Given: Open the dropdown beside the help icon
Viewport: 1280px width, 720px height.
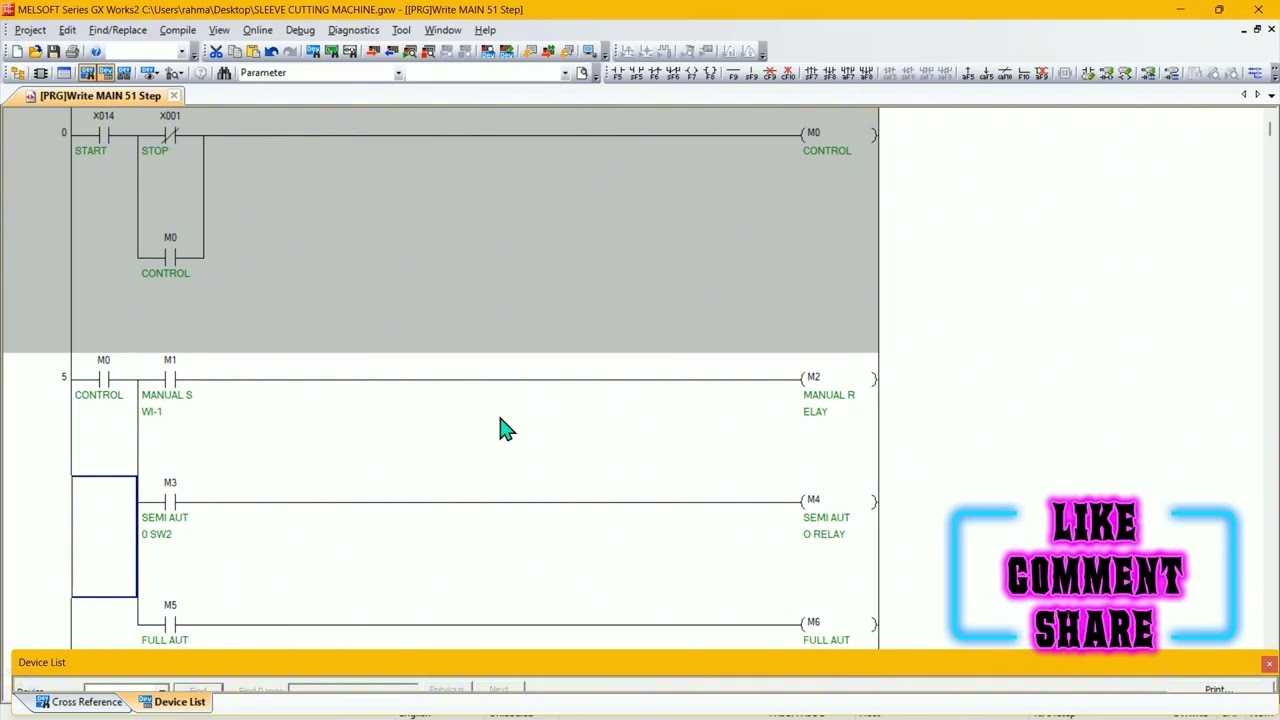Looking at the screenshot, I should point(181,51).
